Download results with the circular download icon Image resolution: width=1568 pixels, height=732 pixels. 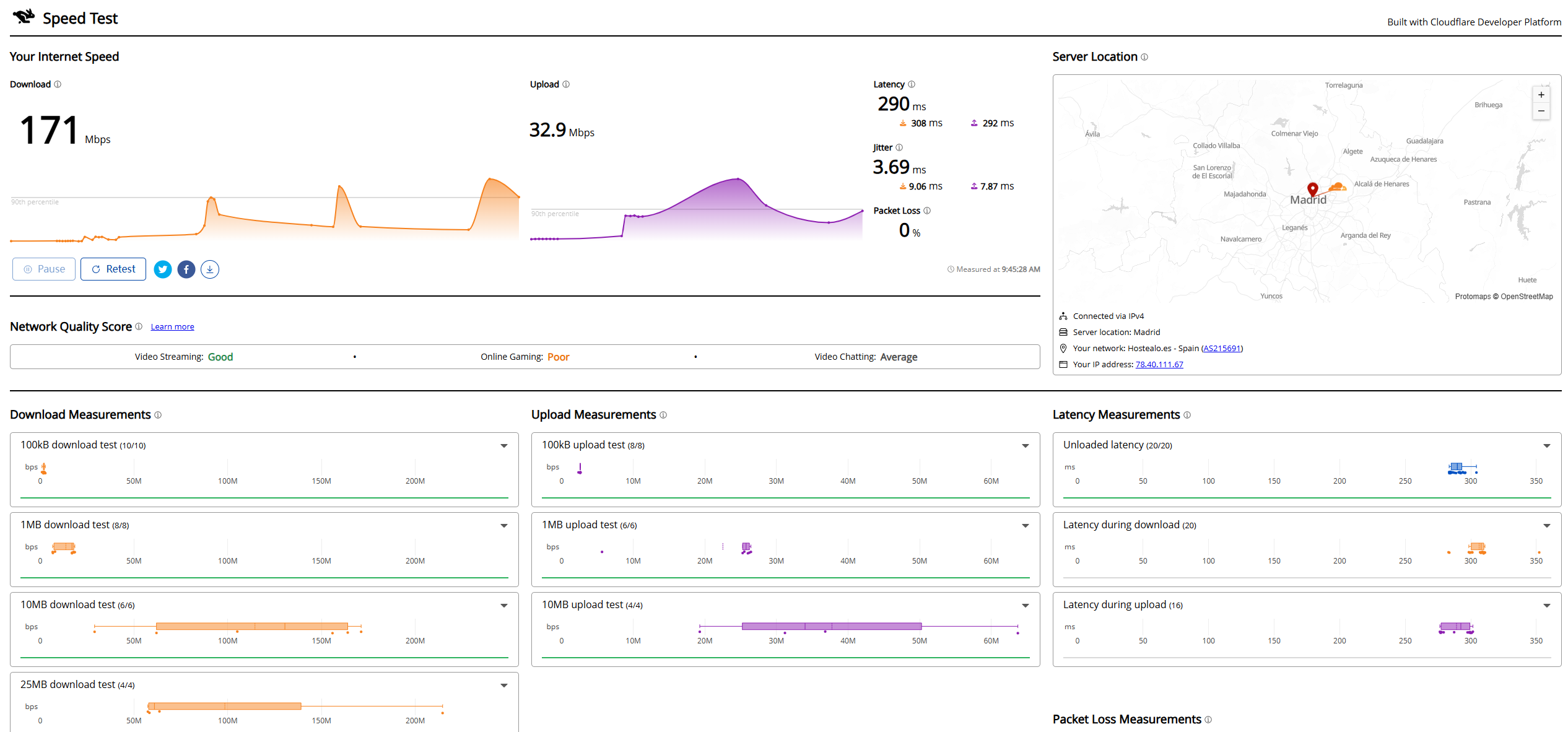pyautogui.click(x=210, y=269)
